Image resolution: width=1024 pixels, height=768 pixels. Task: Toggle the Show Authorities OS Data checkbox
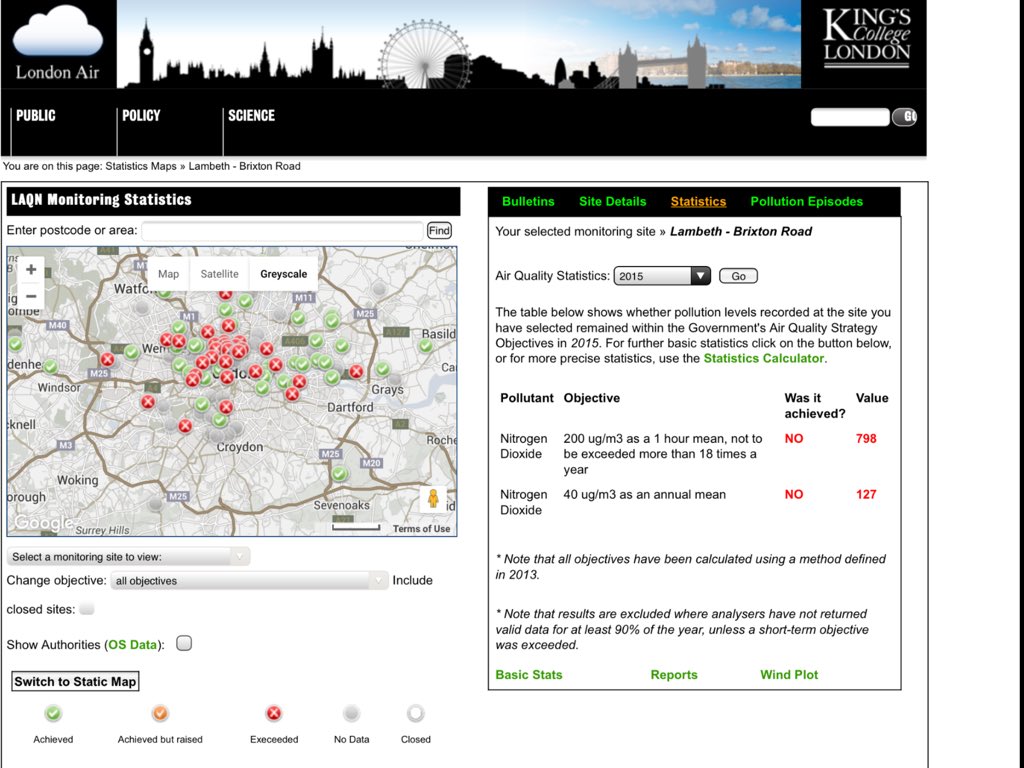click(x=184, y=644)
